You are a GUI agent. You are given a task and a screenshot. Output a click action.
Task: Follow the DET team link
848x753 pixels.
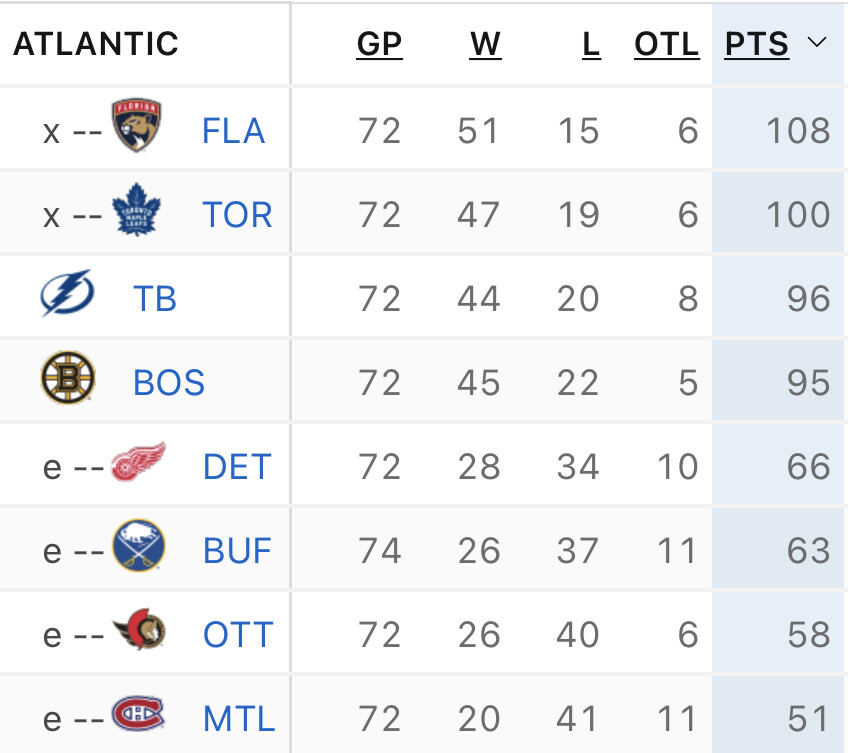click(237, 467)
